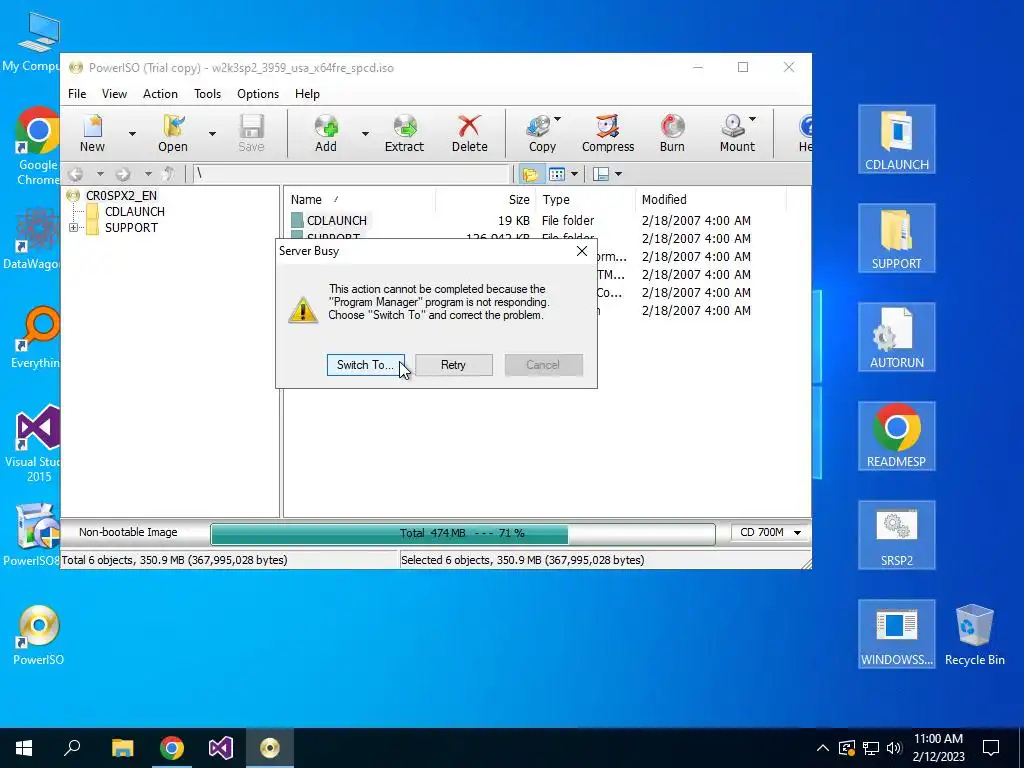Click the Windows Start button
This screenshot has height=768, width=1024.
(x=24, y=748)
